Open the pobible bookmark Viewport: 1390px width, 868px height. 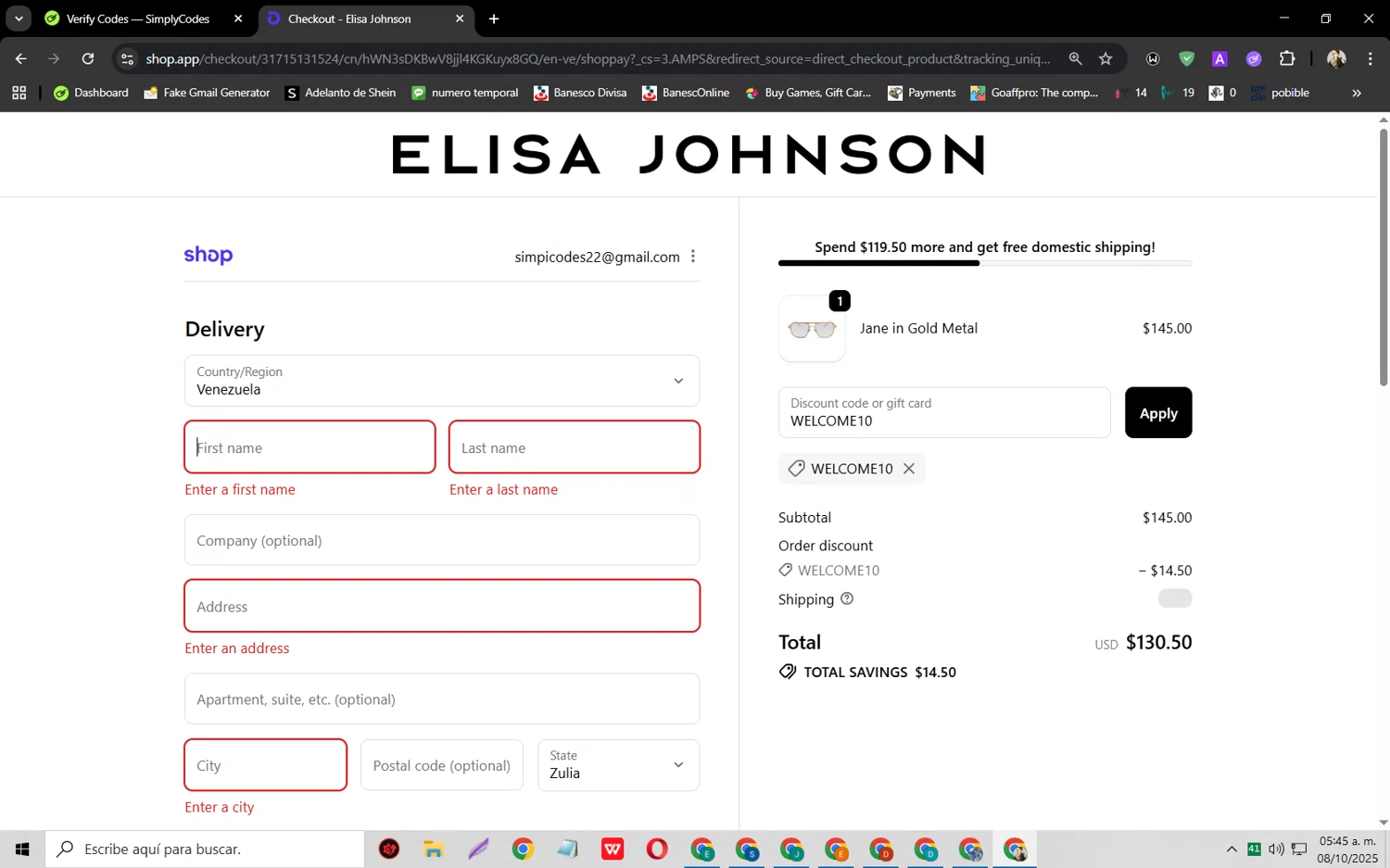pyautogui.click(x=1280, y=93)
